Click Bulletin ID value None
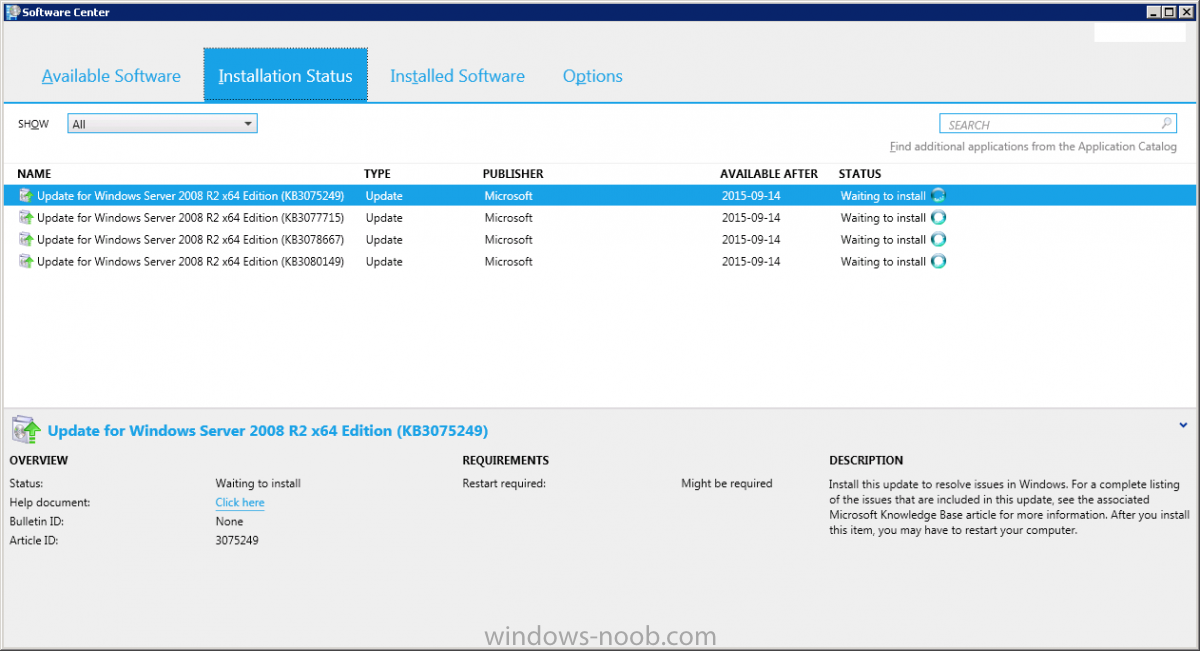This screenshot has width=1200, height=651. (230, 522)
